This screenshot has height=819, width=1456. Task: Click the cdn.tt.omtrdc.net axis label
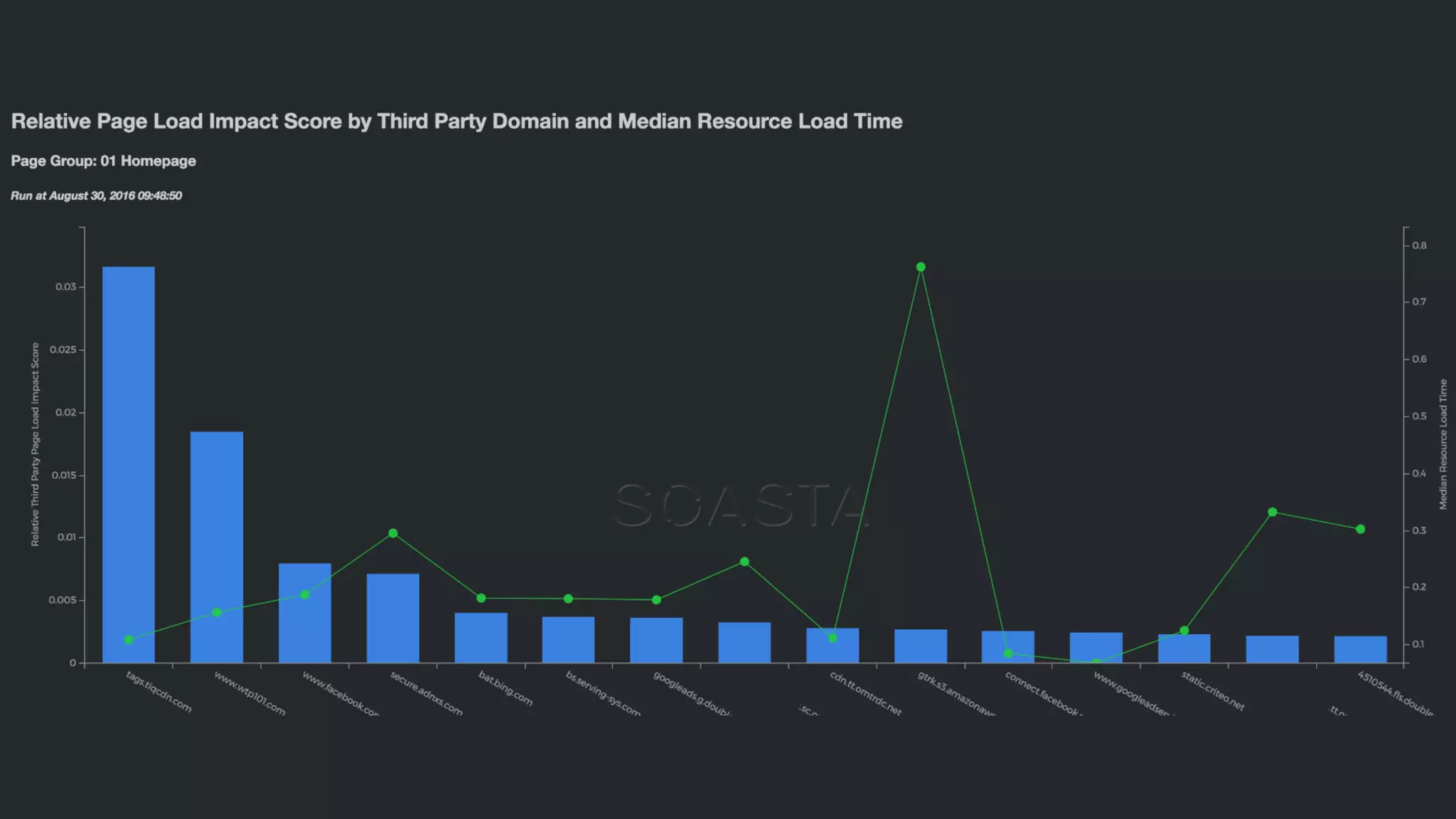tap(865, 692)
